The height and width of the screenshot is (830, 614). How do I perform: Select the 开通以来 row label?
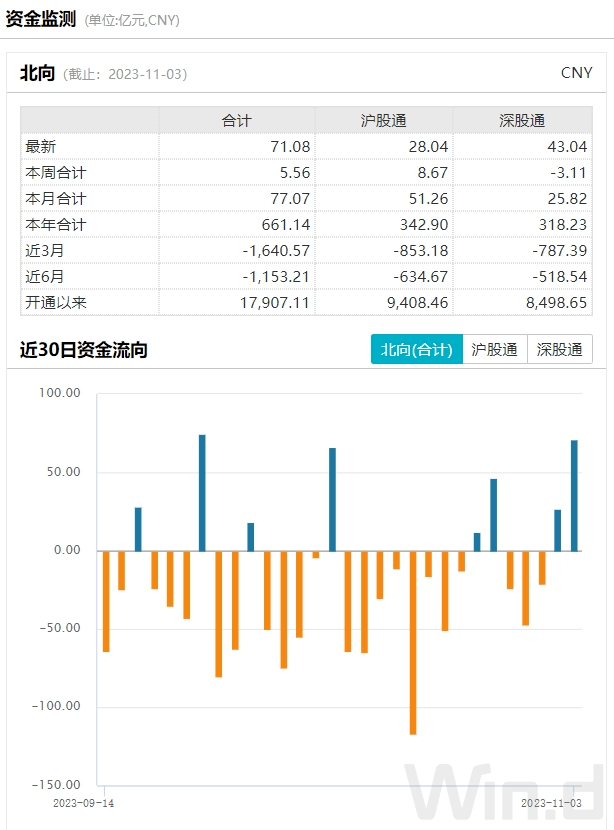(x=56, y=302)
